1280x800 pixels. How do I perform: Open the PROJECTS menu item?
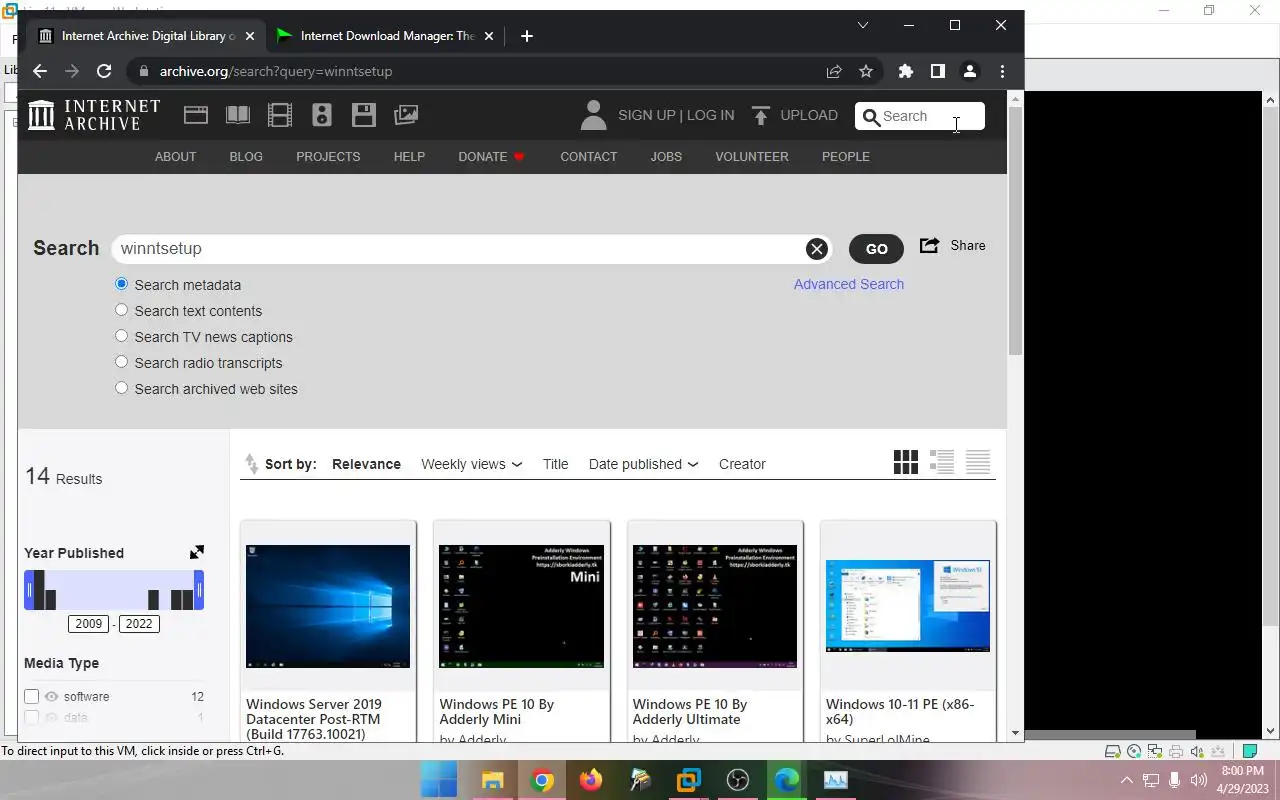(328, 156)
